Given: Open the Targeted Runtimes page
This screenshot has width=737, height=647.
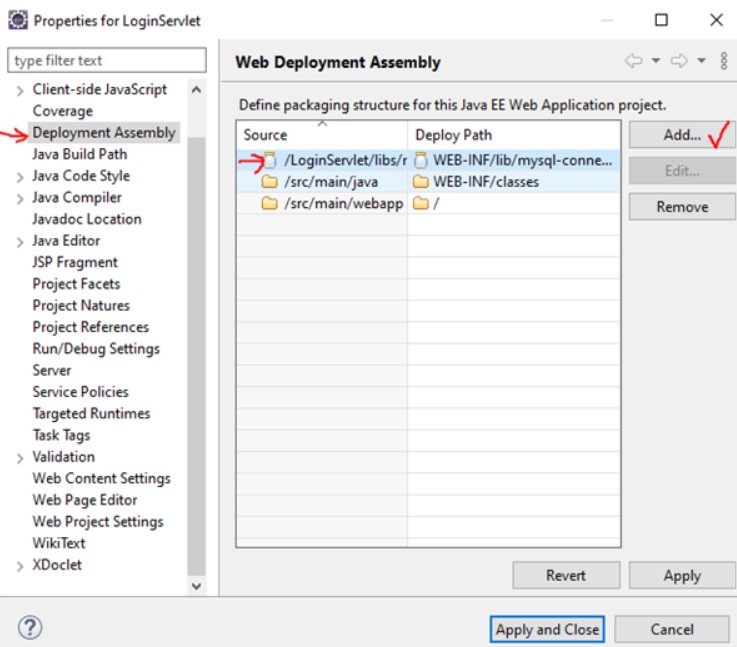Looking at the screenshot, I should tap(91, 413).
